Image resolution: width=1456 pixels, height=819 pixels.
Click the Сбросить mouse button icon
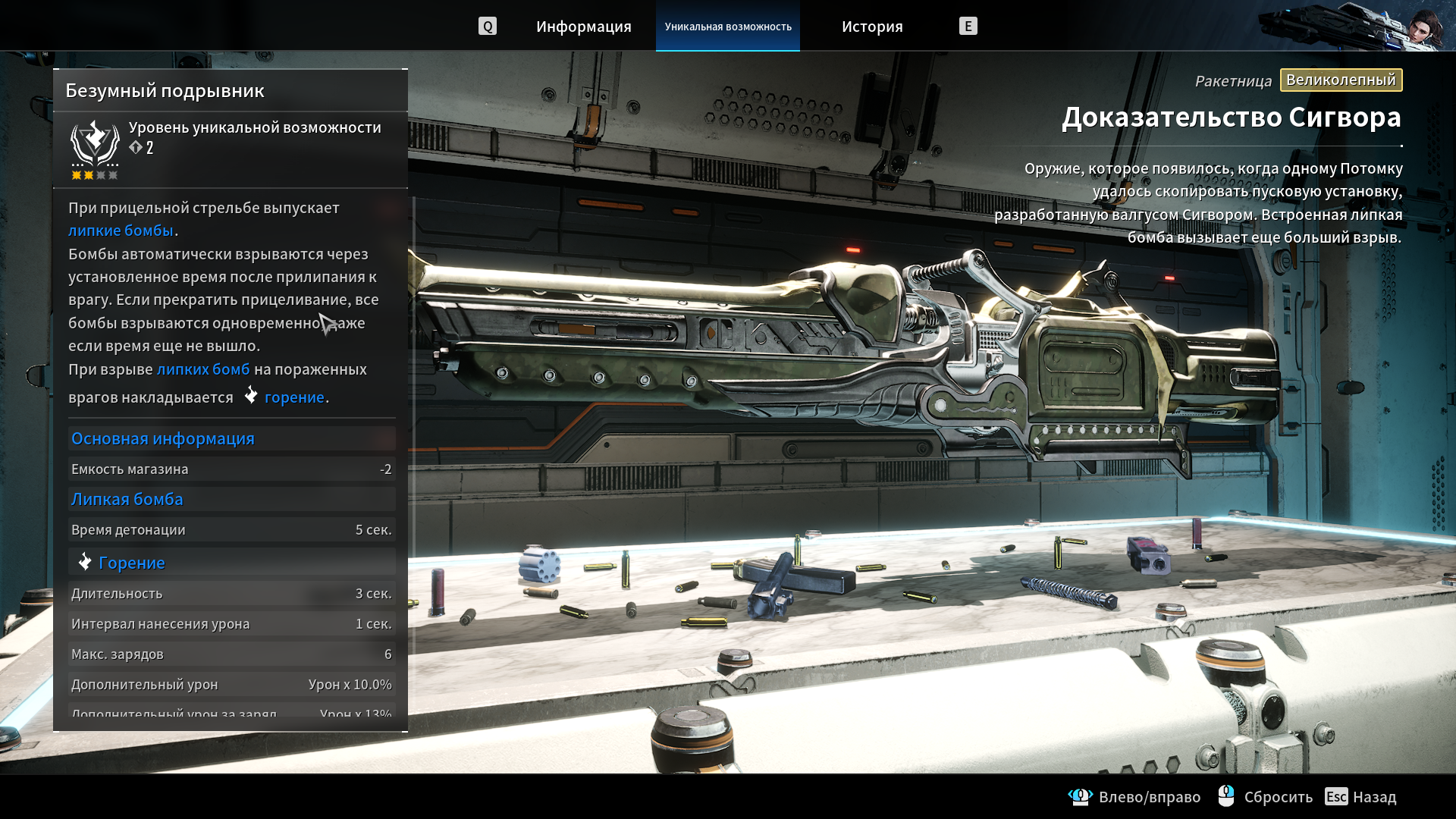(x=1226, y=796)
